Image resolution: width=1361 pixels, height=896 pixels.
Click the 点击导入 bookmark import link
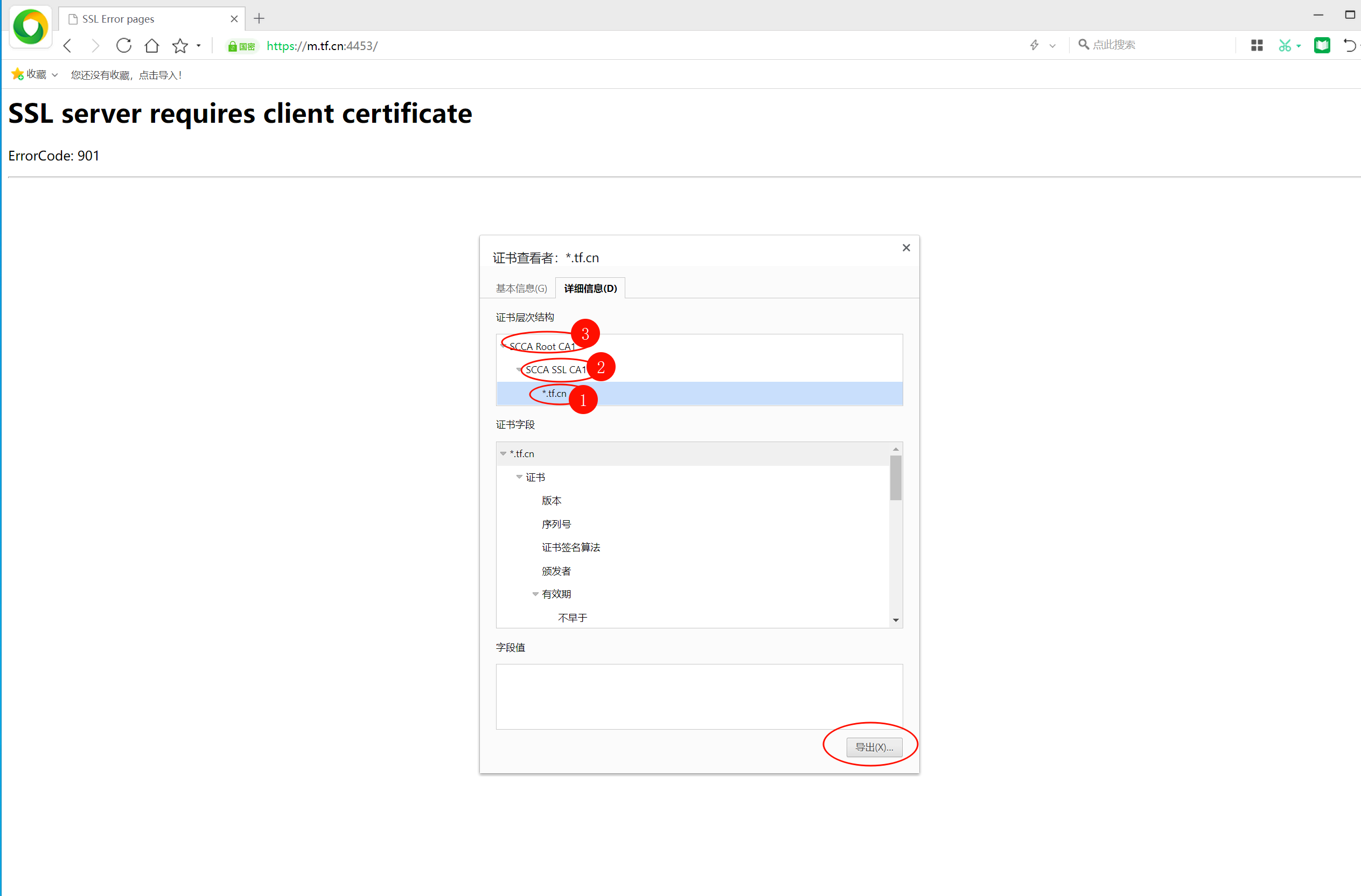click(159, 75)
